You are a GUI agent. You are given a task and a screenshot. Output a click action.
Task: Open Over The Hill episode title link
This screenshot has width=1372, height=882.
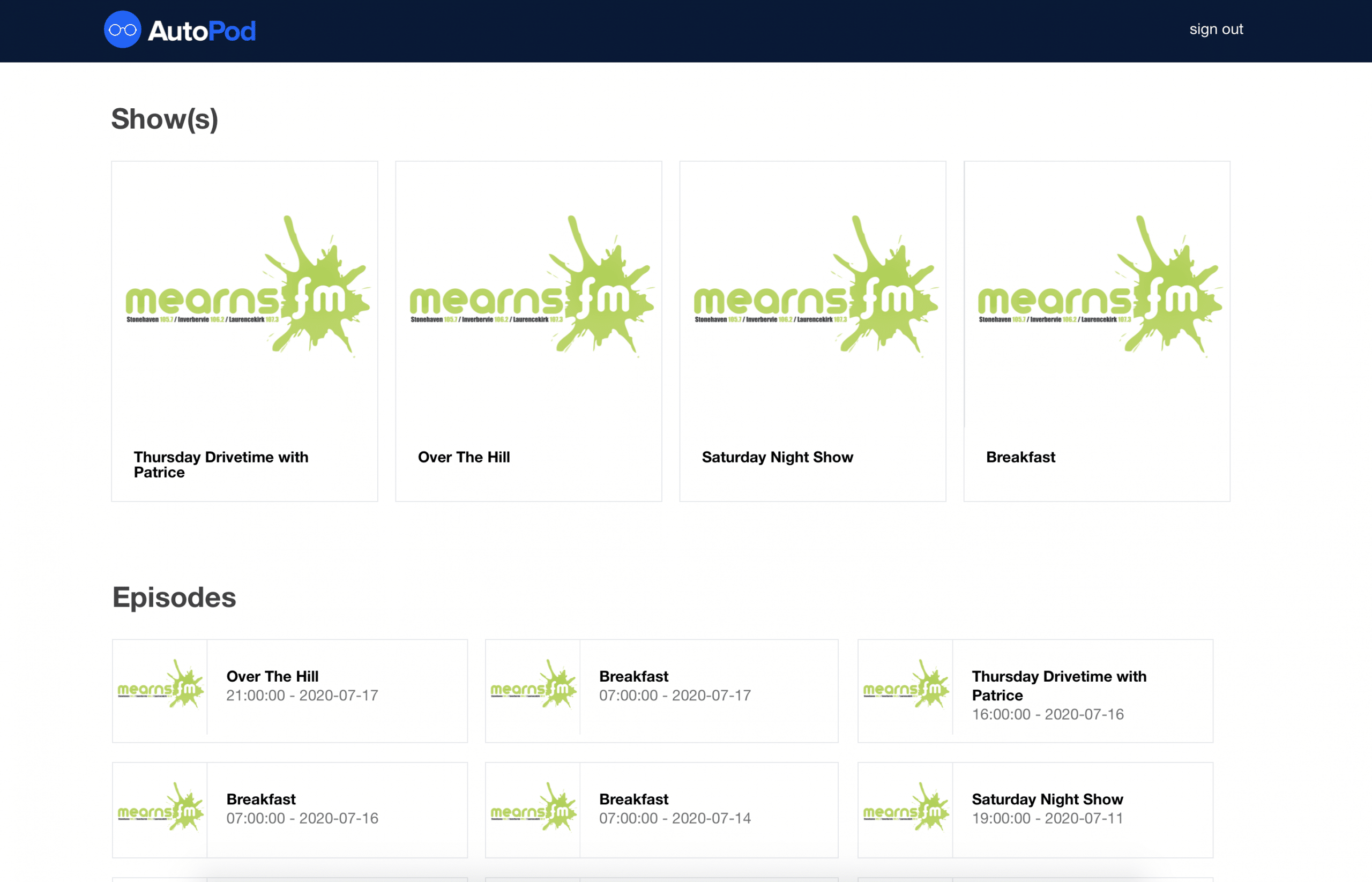point(272,676)
